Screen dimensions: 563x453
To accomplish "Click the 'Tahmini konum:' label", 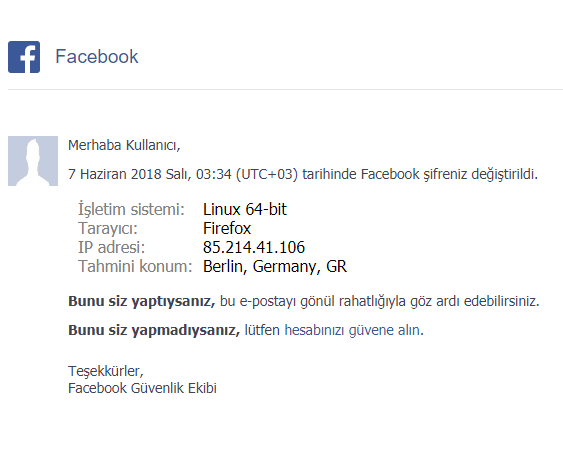I will (135, 266).
